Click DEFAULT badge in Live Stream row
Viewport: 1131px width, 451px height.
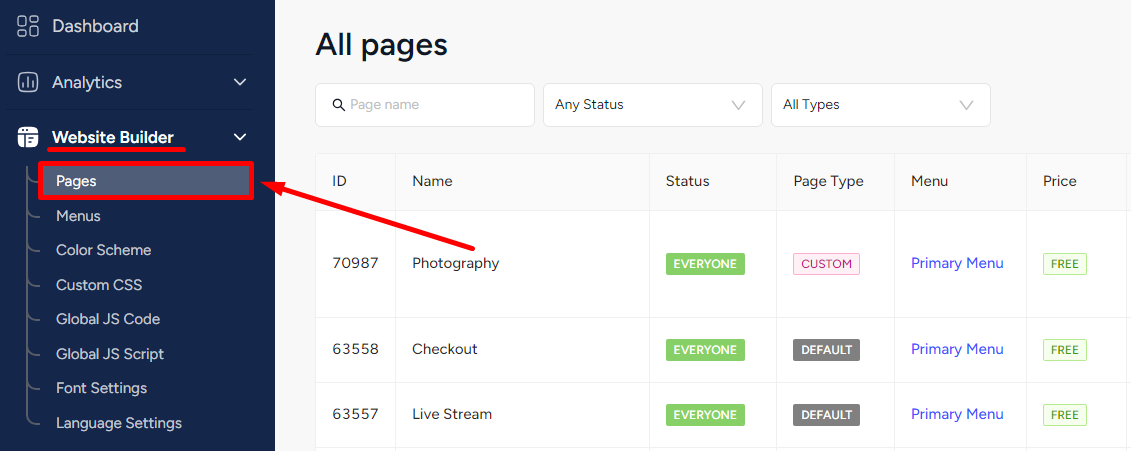[827, 415]
